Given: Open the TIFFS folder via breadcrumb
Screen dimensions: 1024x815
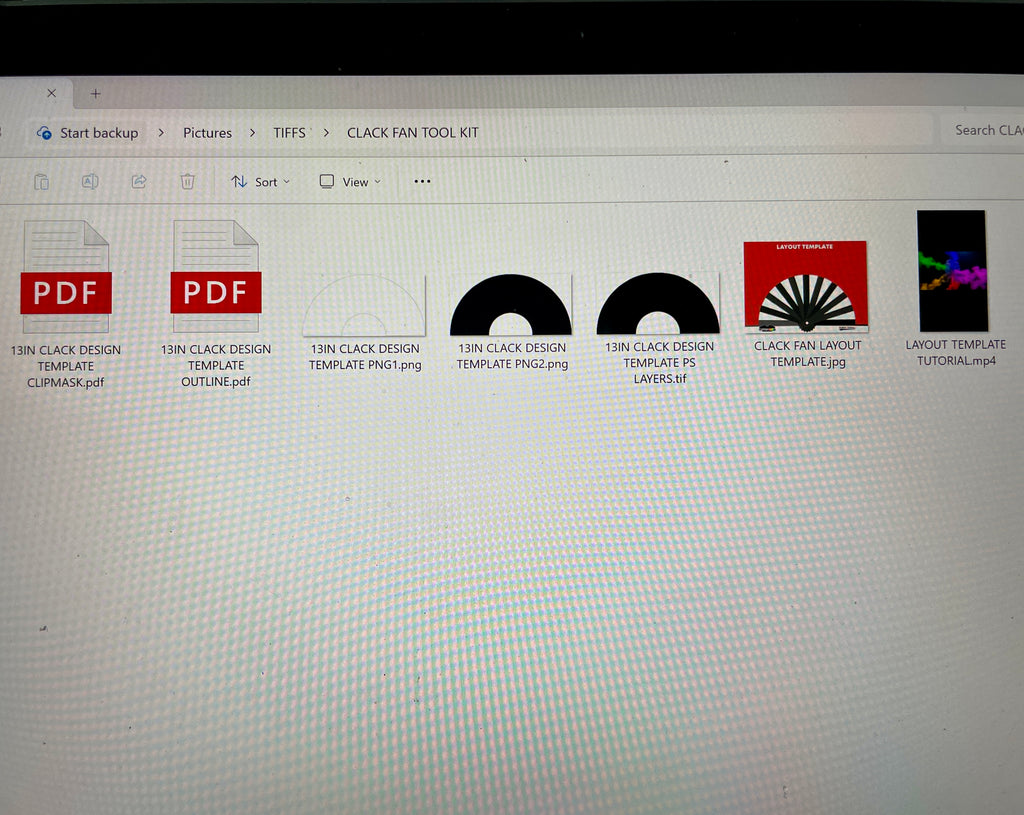Looking at the screenshot, I should click(289, 132).
